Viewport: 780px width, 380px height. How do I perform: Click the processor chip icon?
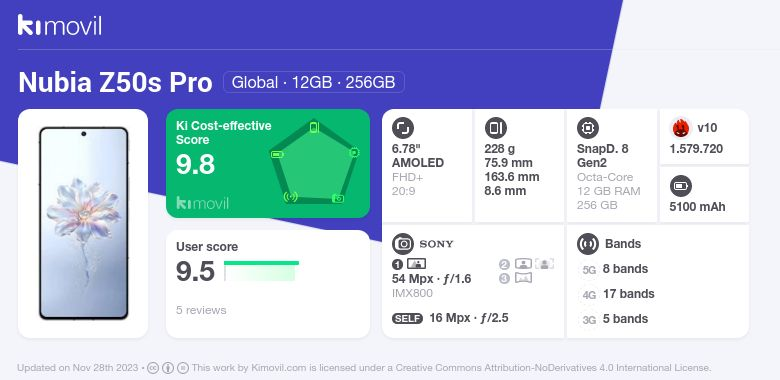pyautogui.click(x=588, y=128)
